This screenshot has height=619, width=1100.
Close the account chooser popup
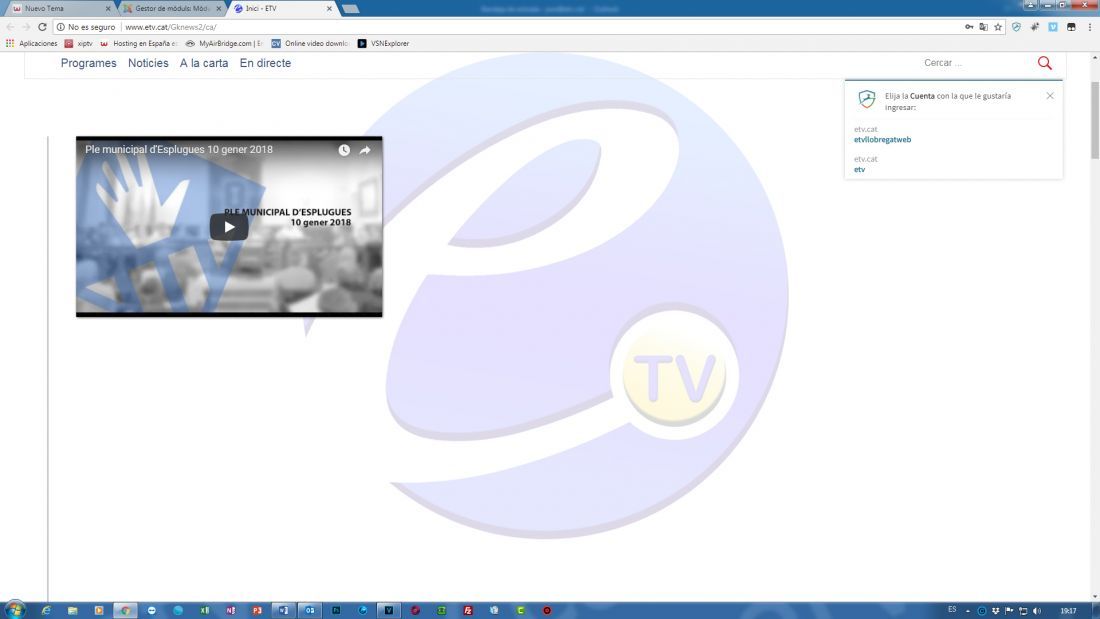tap(1049, 95)
